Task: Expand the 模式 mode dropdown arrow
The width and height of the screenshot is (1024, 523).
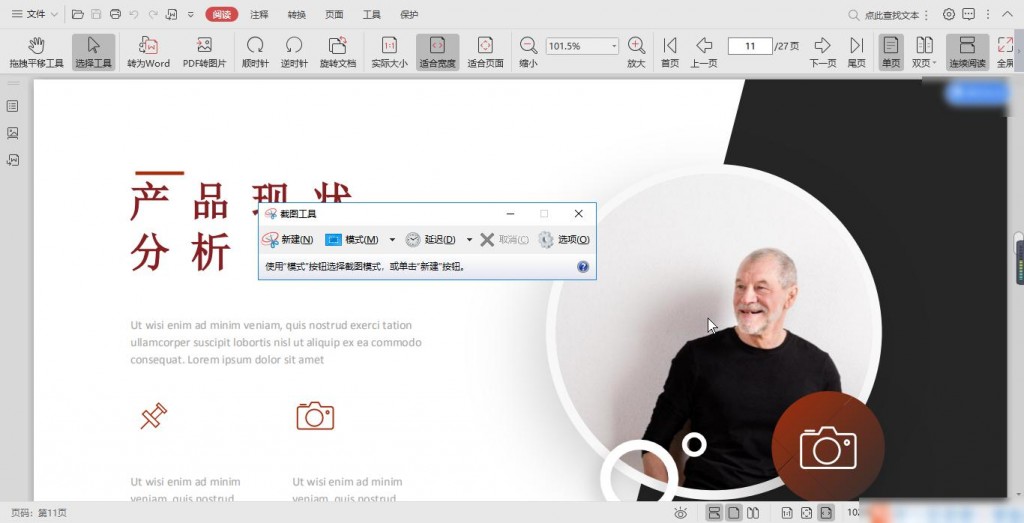Action: click(392, 240)
